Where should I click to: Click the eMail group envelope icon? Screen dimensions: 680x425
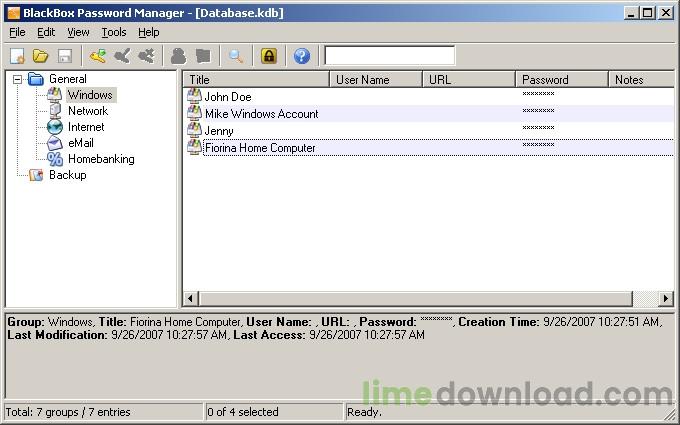coord(55,143)
